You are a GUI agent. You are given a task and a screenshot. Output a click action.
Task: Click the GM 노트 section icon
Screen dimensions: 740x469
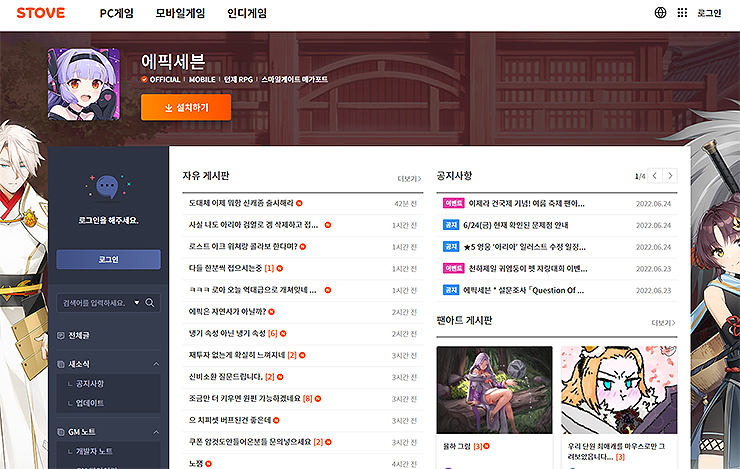[60, 432]
